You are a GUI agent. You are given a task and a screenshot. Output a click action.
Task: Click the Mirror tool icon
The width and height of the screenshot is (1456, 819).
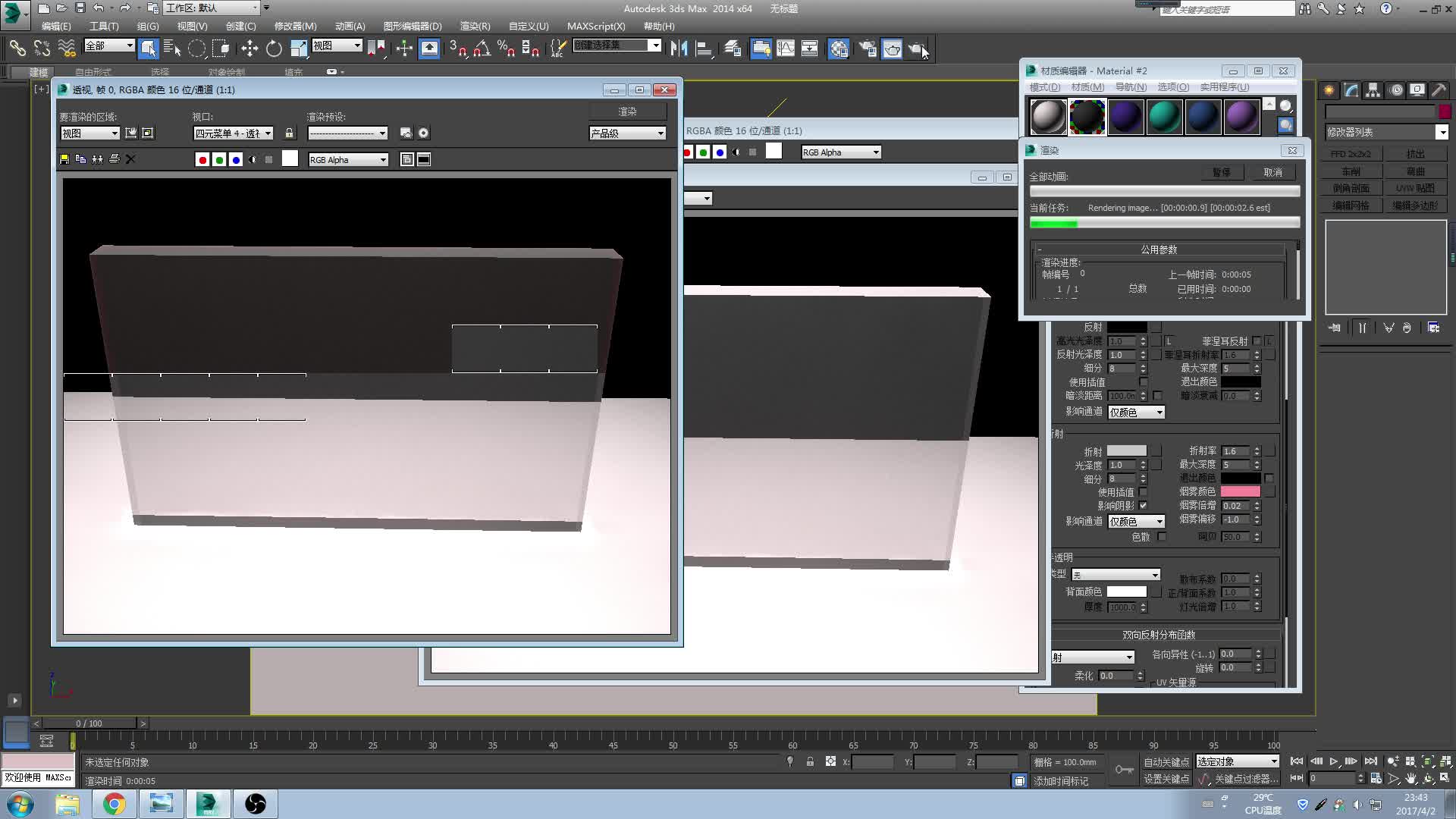pyautogui.click(x=679, y=49)
